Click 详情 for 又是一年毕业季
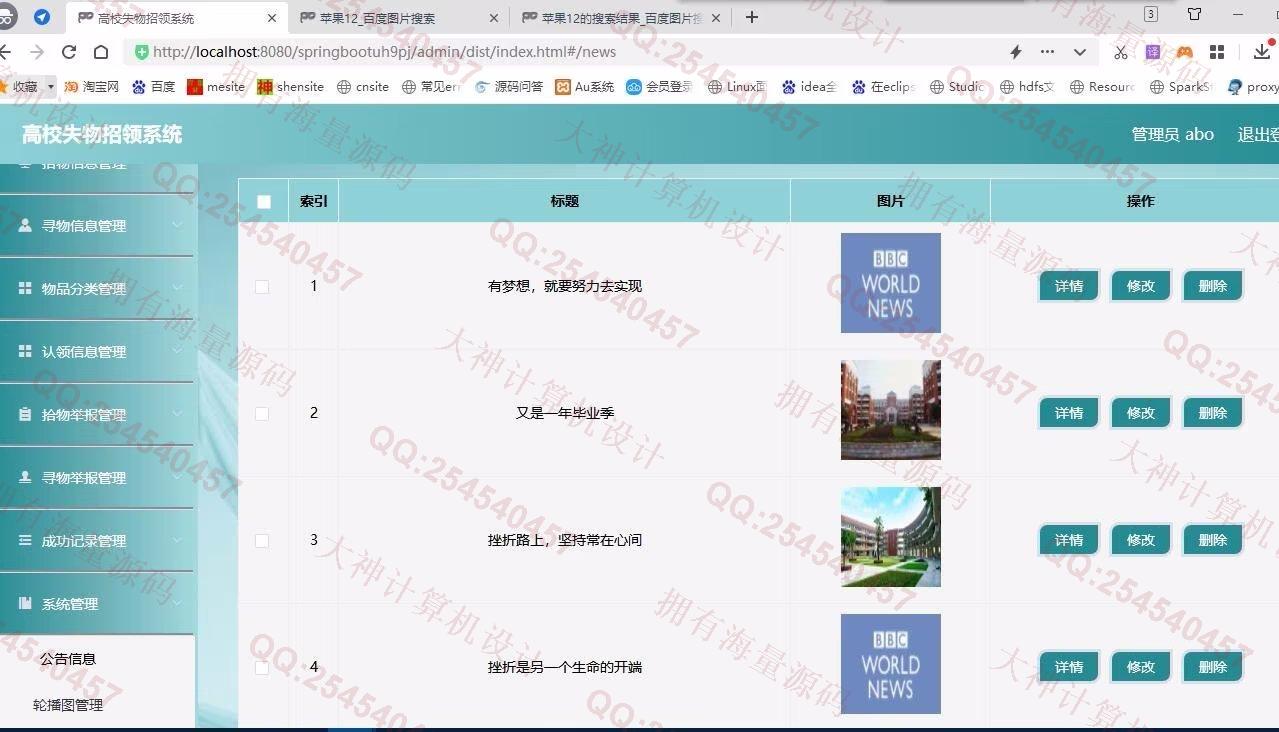Screen dimensions: 1279x732 pos(1069,413)
